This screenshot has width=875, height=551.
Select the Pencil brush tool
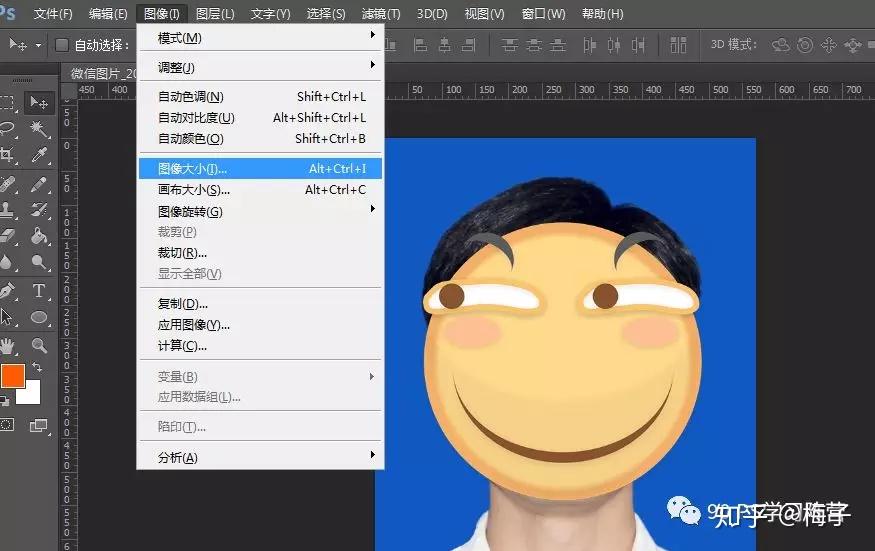39,184
